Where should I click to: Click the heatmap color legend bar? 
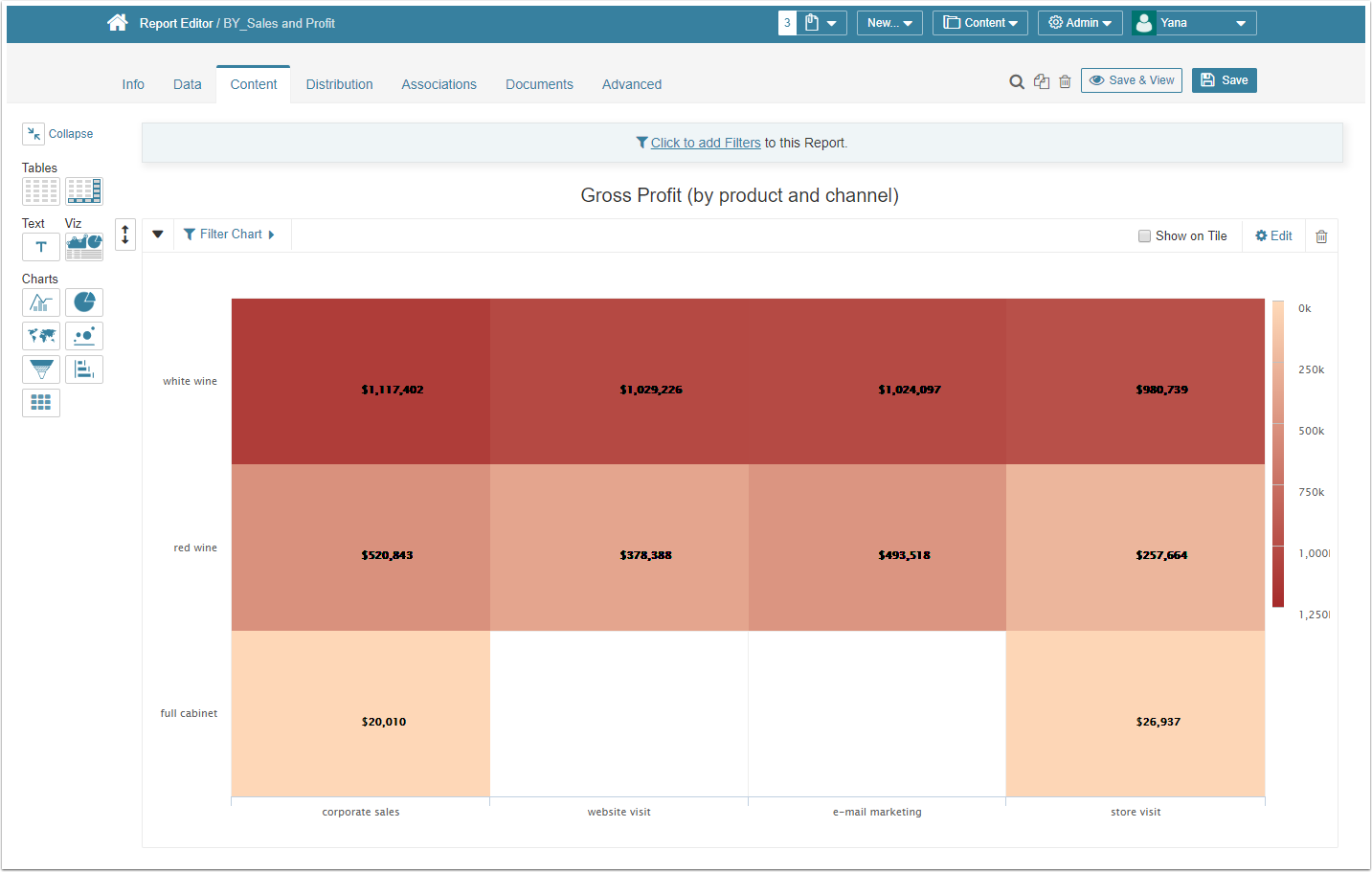click(1278, 454)
